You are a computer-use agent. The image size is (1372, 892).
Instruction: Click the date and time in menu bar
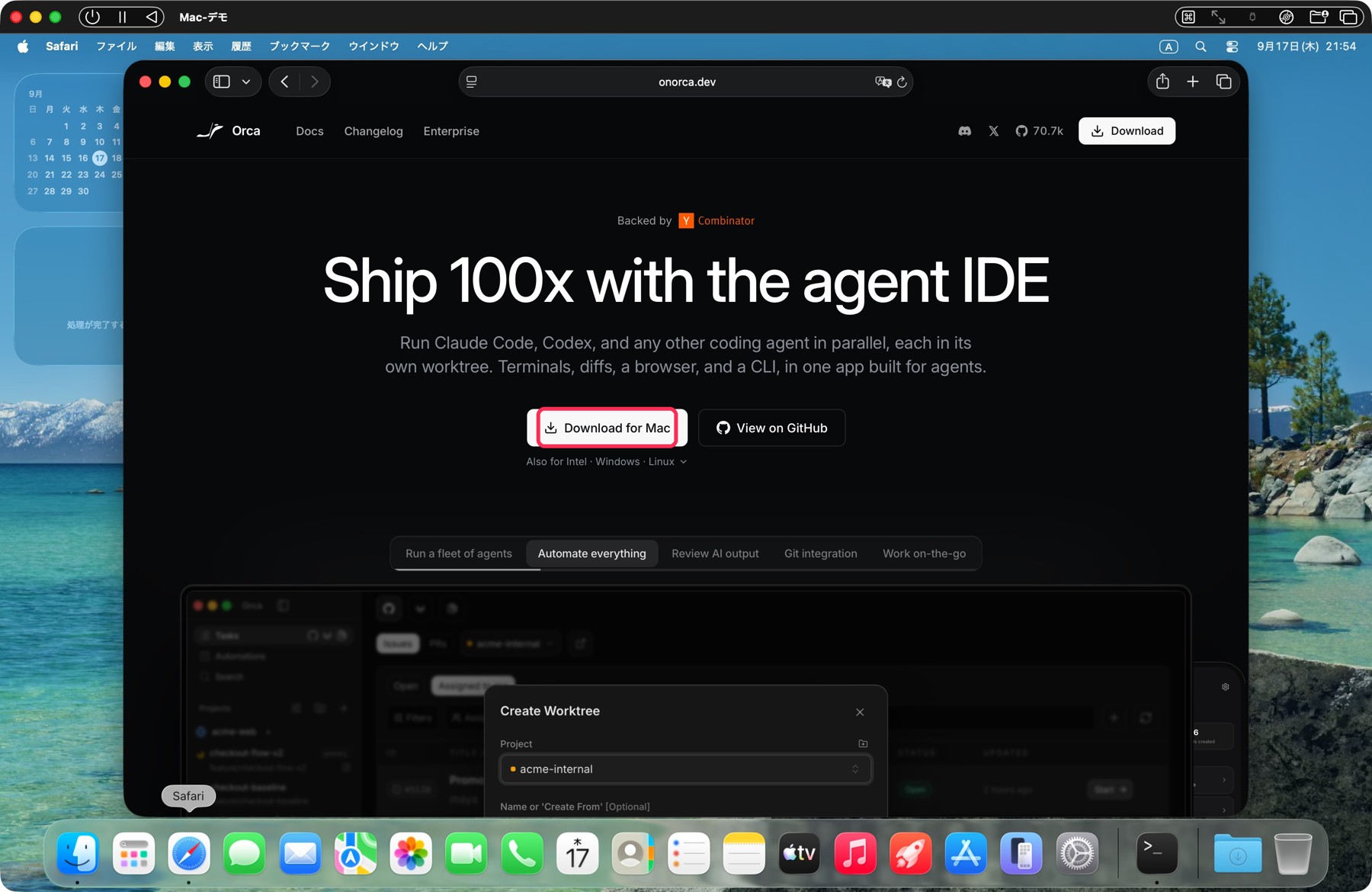pos(1306,47)
